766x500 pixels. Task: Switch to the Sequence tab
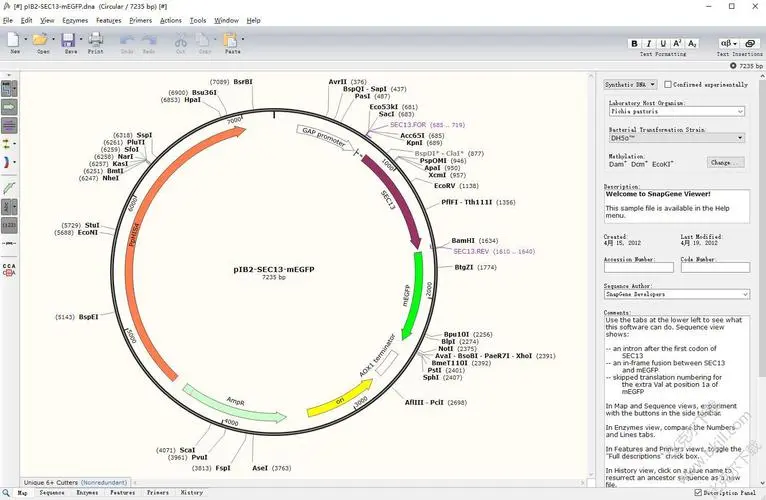tap(52, 493)
